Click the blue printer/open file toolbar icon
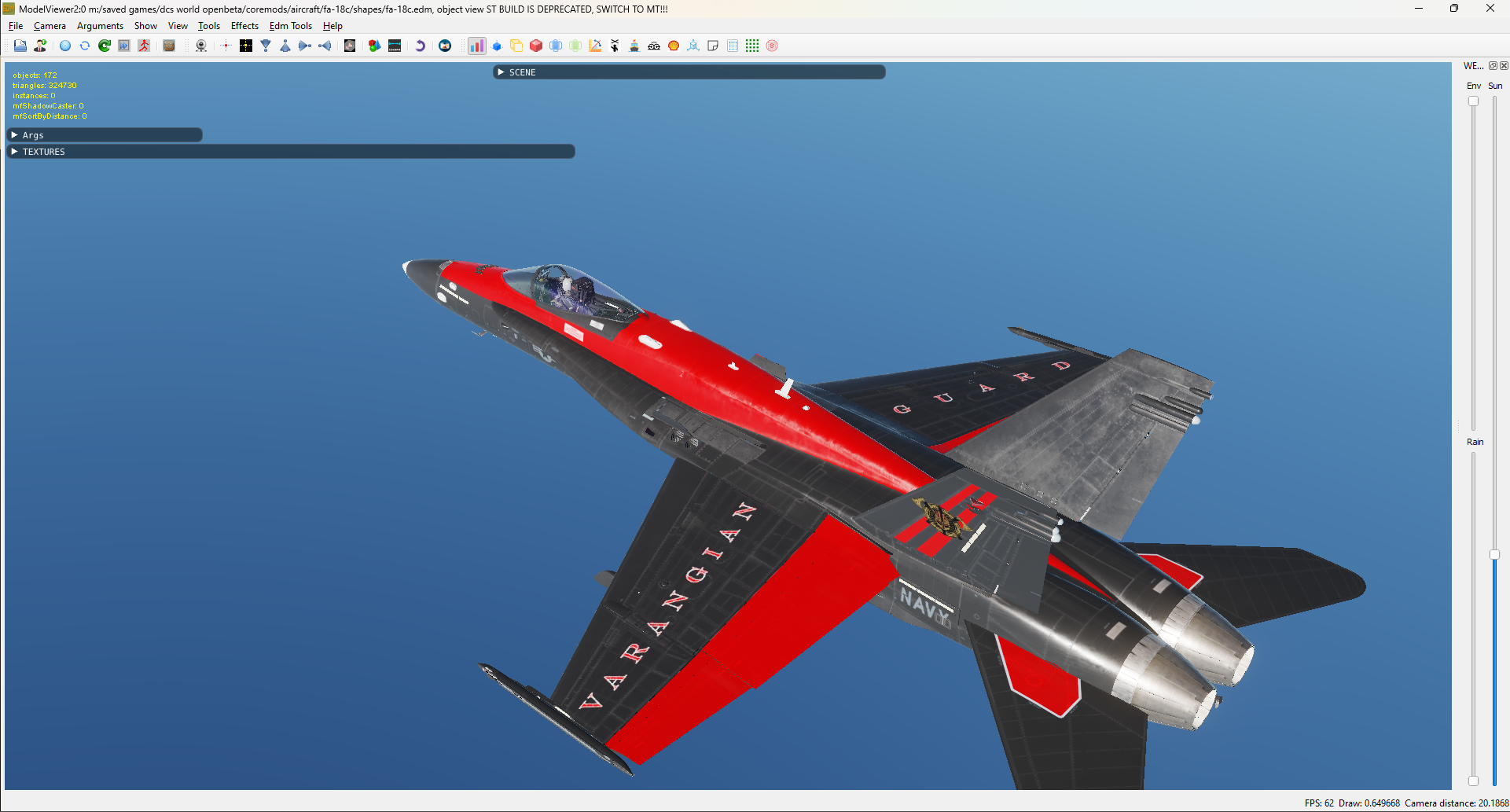 point(20,46)
